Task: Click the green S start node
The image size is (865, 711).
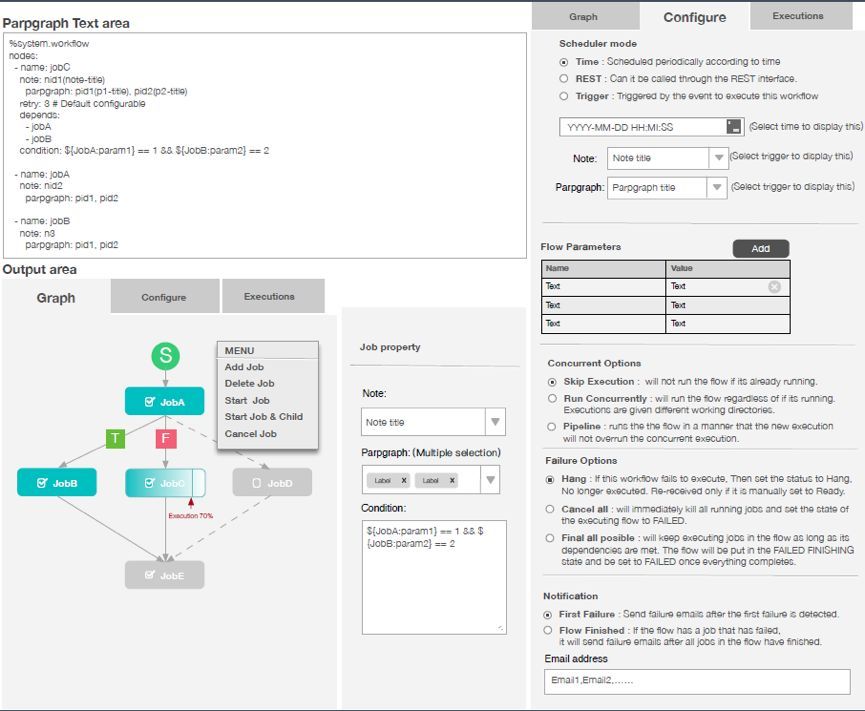Action: point(165,356)
